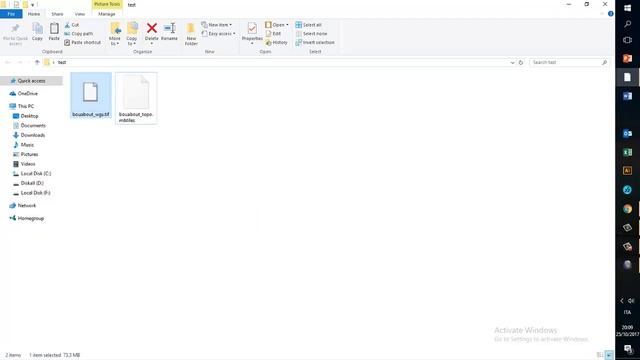This screenshot has width=640, height=360.
Task: Click the Edit command in ribbon
Action: point(273,34)
